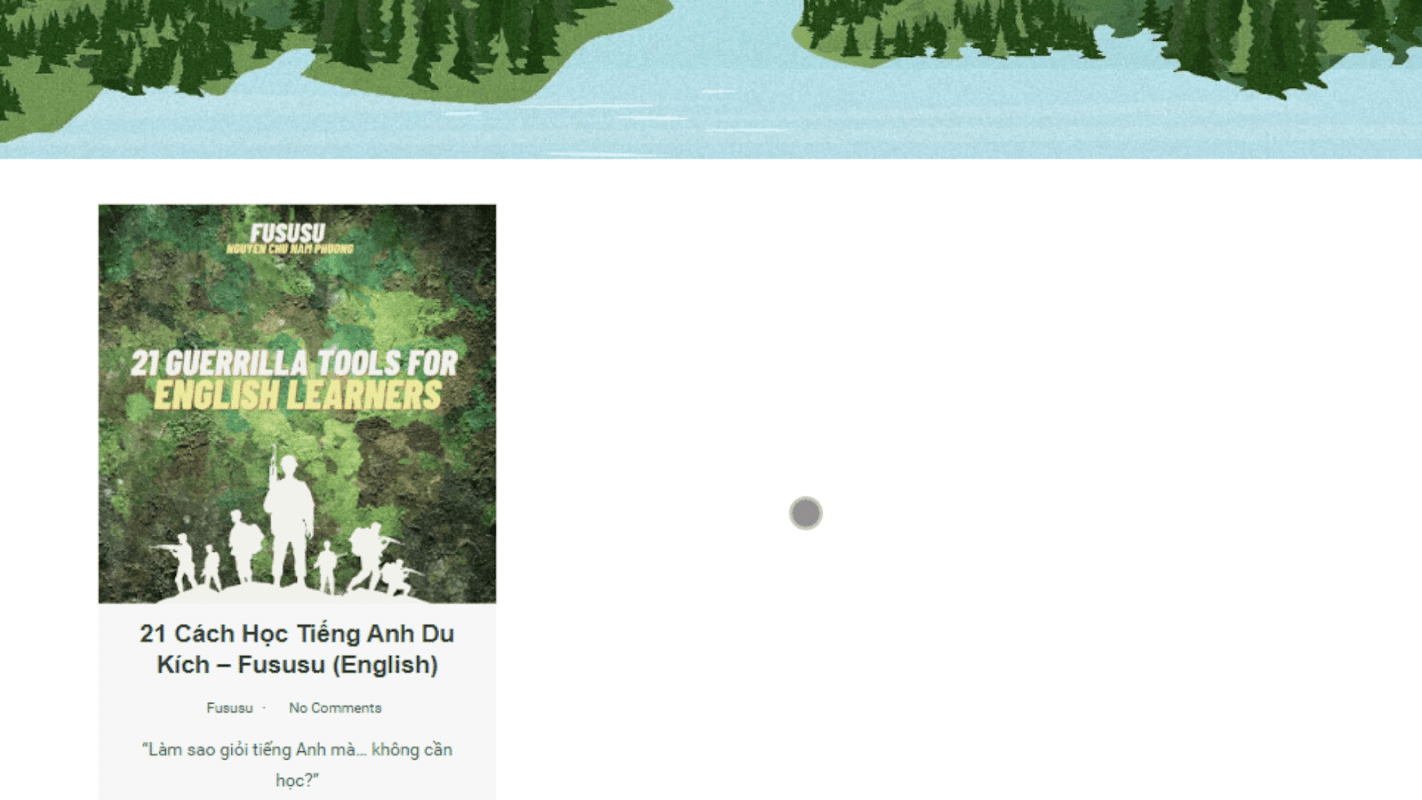This screenshot has height=800, width=1422.
Task: Click the small dot separator after Fususu
Action: pos(264,708)
